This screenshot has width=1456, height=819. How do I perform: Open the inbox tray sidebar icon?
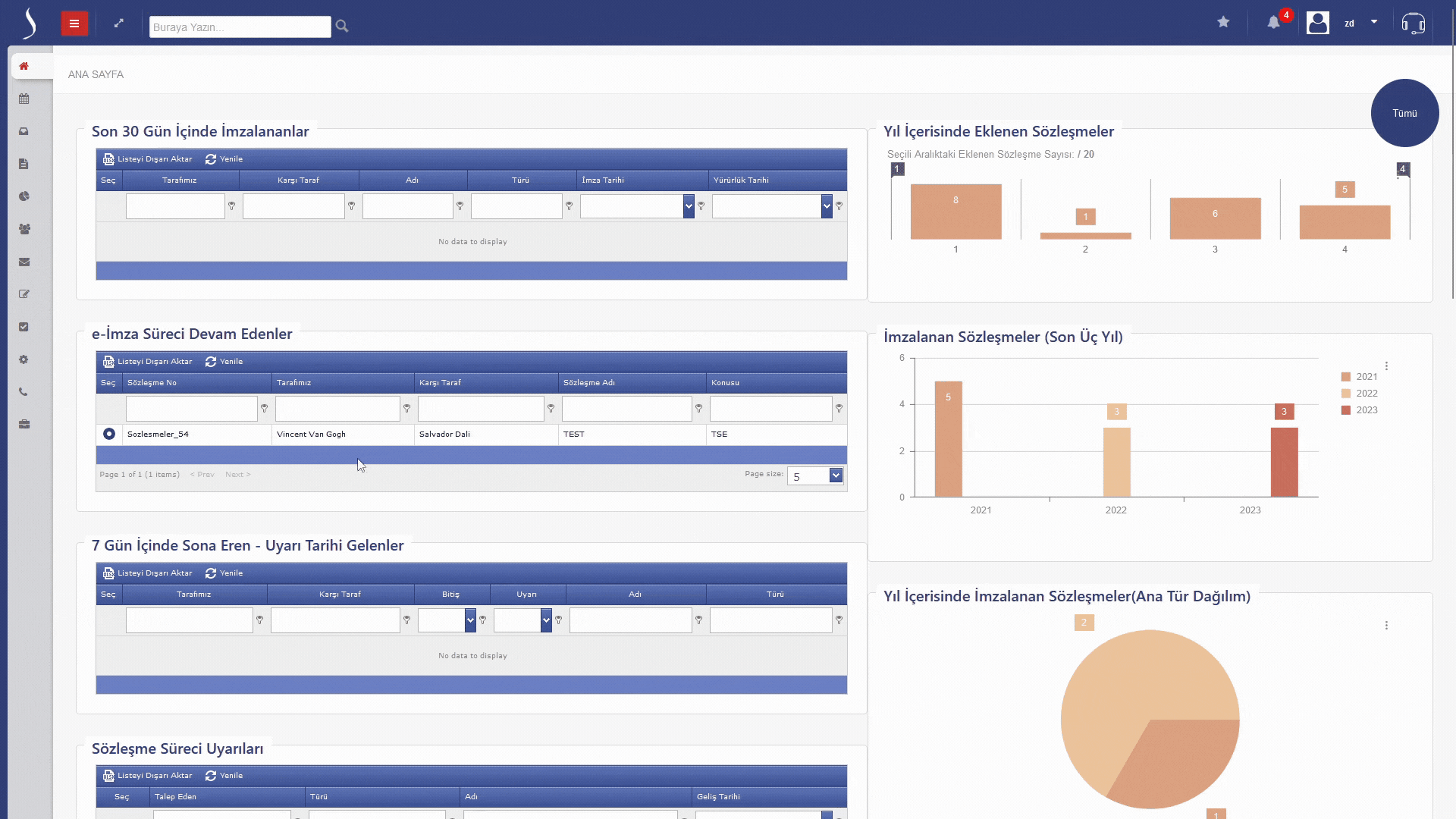pyautogui.click(x=24, y=131)
